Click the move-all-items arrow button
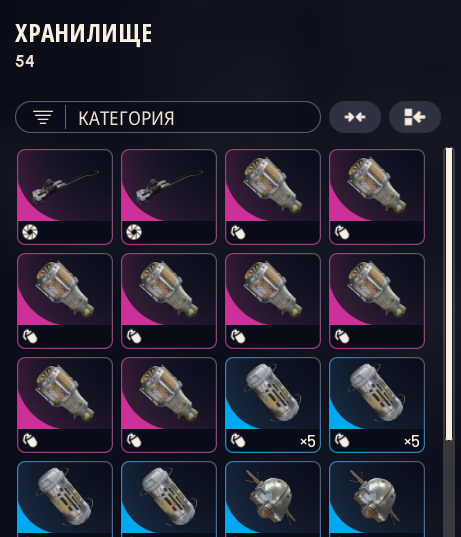The height and width of the screenshot is (537, 461). [x=415, y=117]
